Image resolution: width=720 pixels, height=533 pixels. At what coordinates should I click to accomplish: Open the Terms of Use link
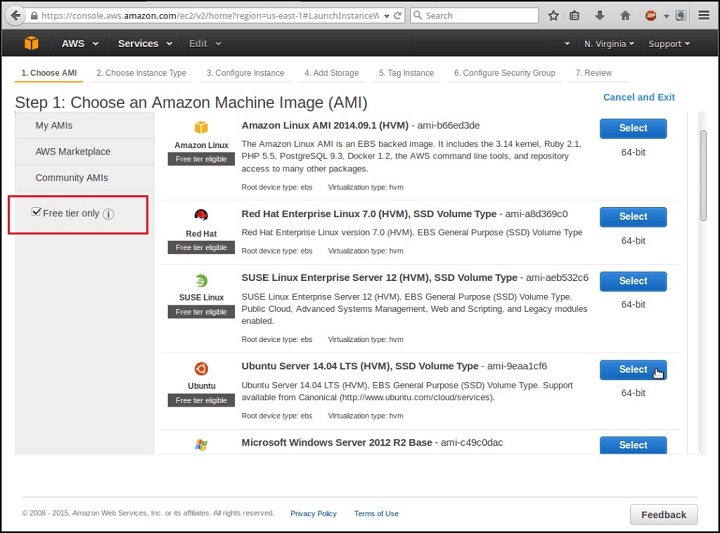[376, 513]
